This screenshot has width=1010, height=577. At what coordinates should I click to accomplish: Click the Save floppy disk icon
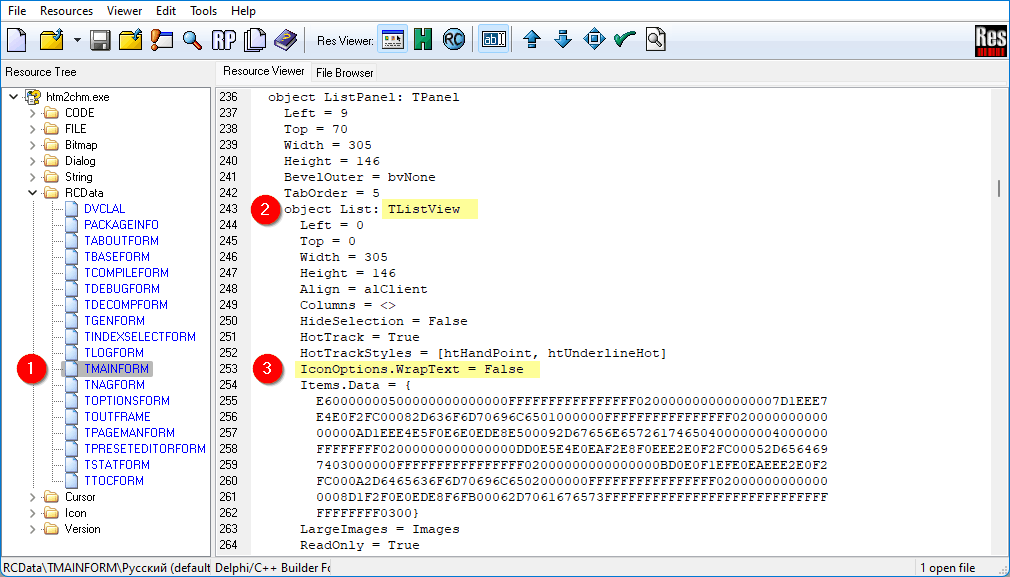point(100,40)
